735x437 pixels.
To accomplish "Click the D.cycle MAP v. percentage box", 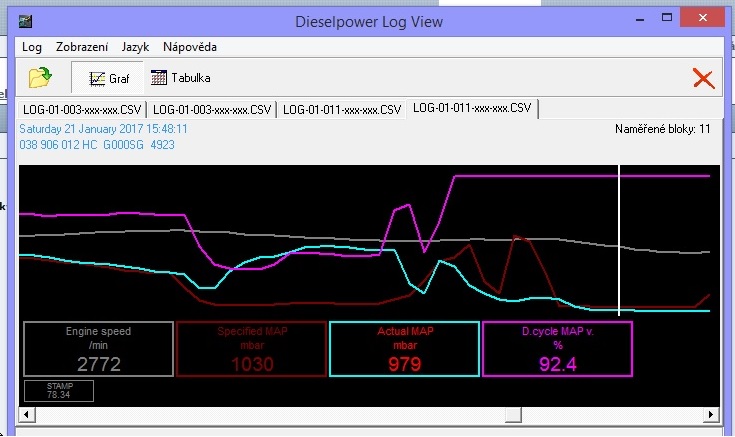I will click(557, 349).
